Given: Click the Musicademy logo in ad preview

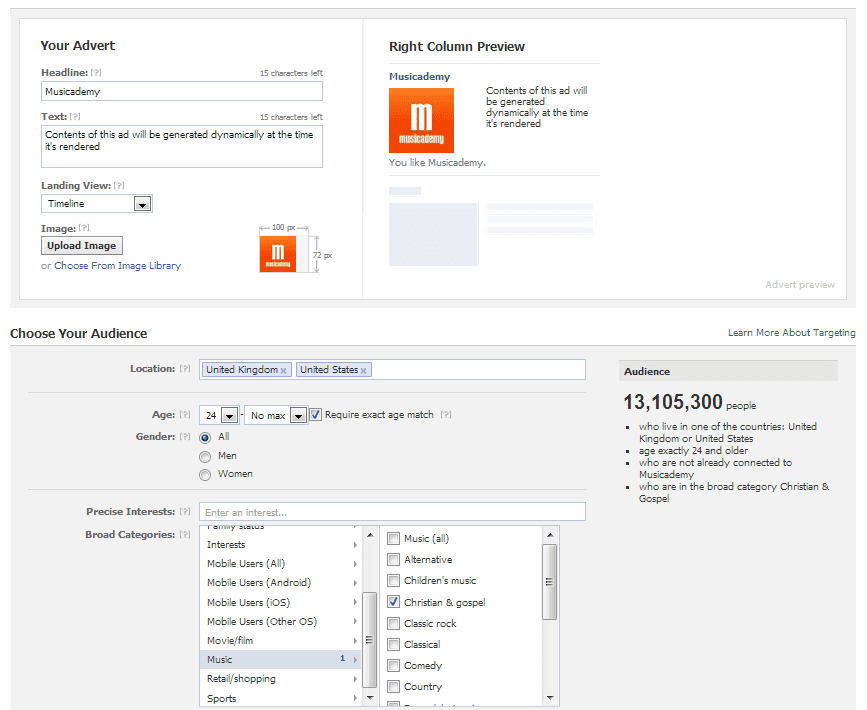Looking at the screenshot, I should point(421,120).
